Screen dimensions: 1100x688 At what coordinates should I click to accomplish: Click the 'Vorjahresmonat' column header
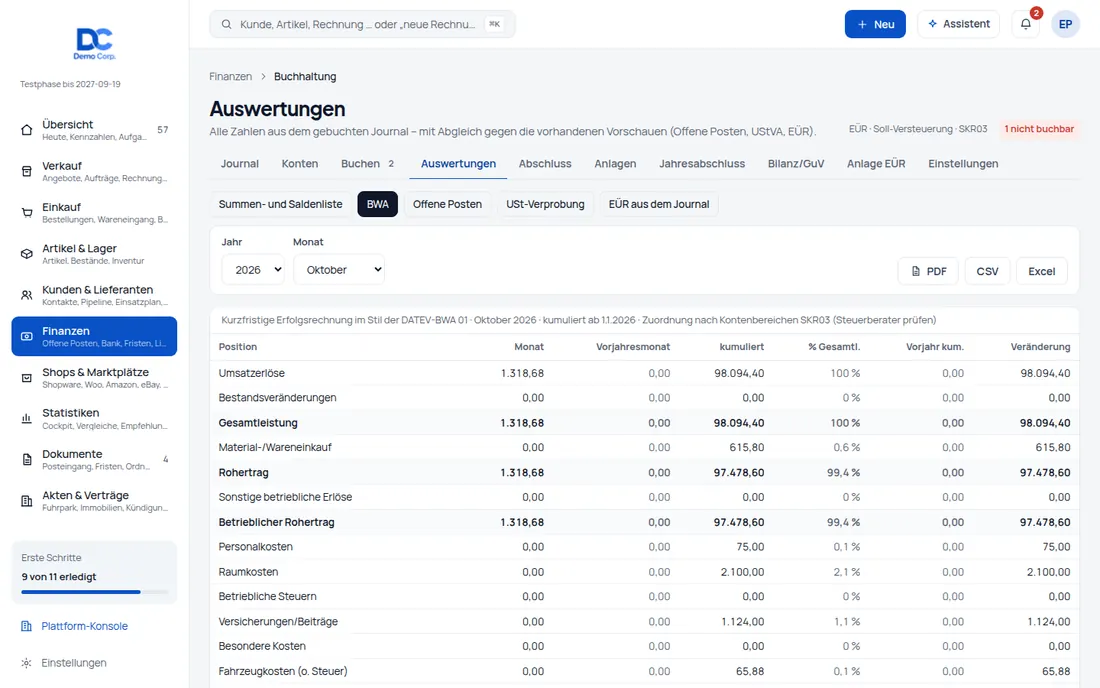(x=633, y=347)
